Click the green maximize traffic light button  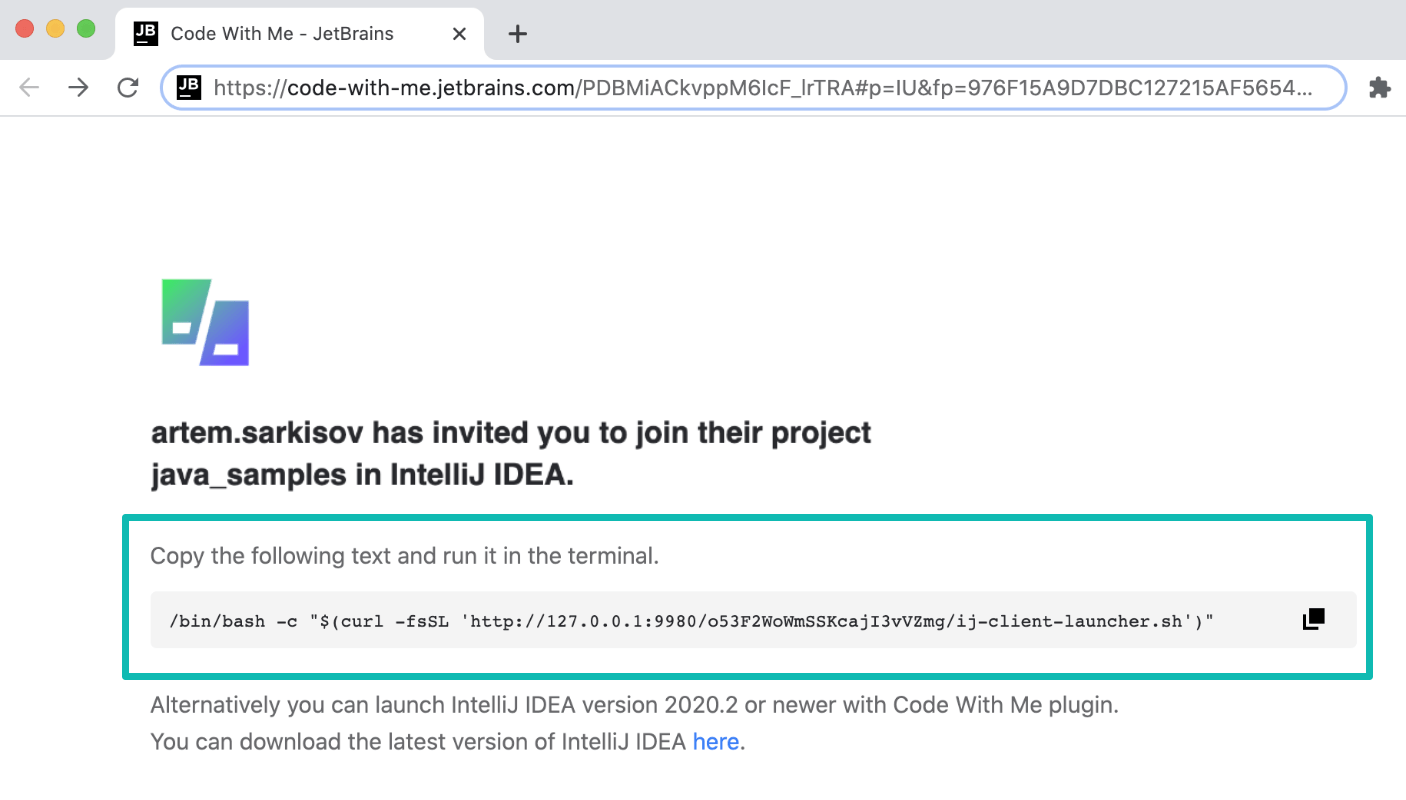(x=84, y=32)
